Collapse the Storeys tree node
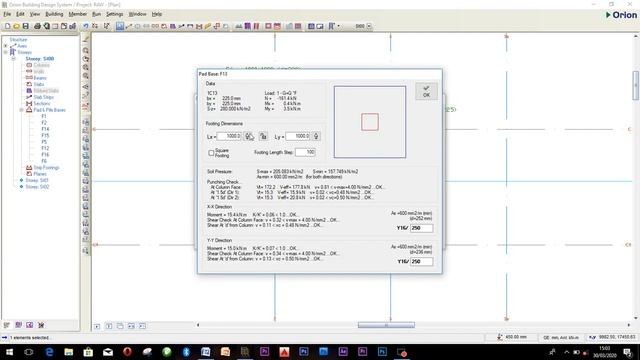This screenshot has width=640, height=360. click(6, 52)
